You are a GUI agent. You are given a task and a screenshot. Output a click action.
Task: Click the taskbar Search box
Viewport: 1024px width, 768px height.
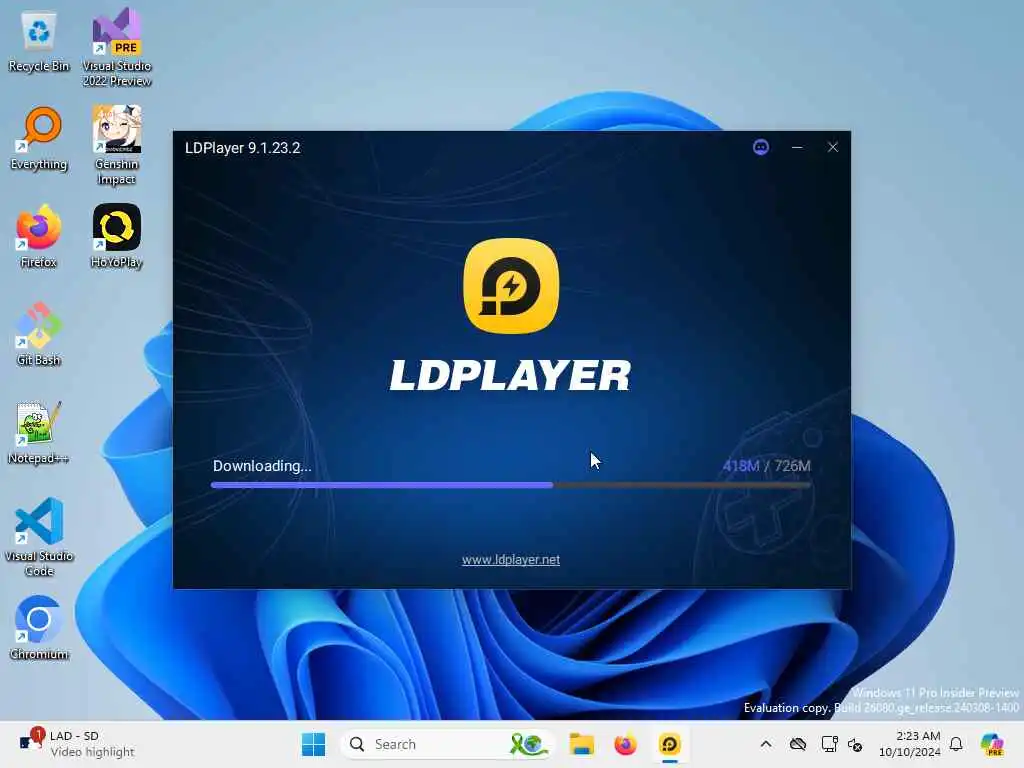click(447, 744)
